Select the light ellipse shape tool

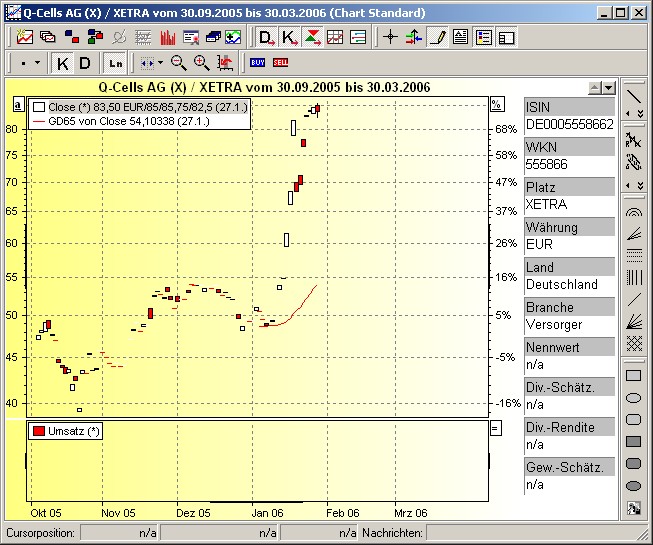click(x=633, y=398)
